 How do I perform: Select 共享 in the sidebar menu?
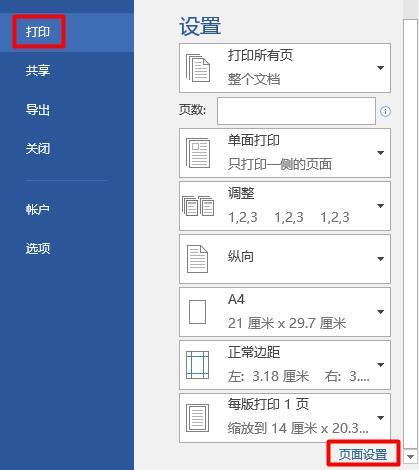[x=38, y=71]
